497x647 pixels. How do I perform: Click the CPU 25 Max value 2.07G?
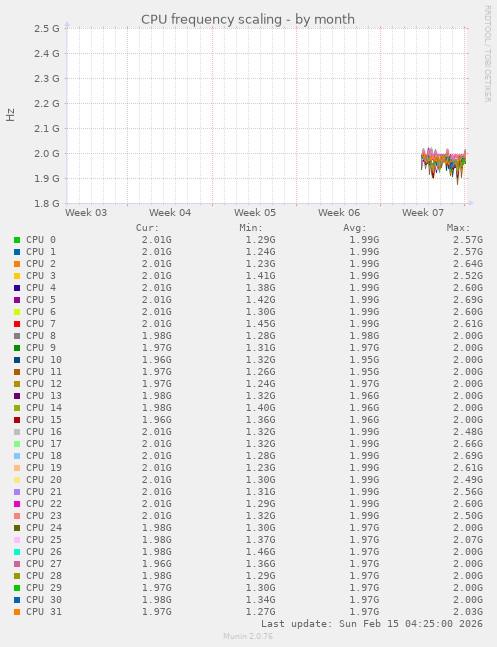[468, 540]
